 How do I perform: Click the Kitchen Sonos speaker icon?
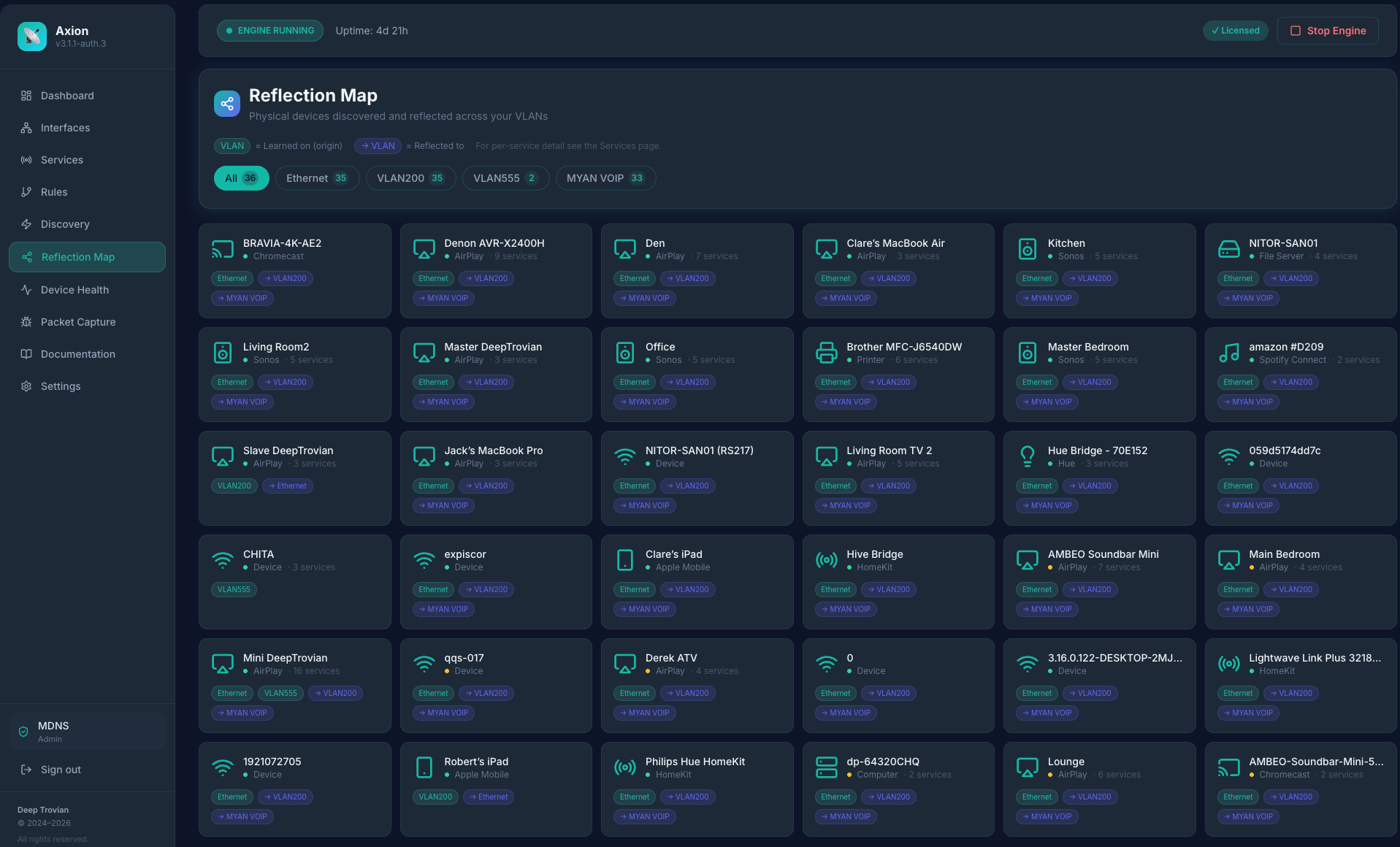1028,249
